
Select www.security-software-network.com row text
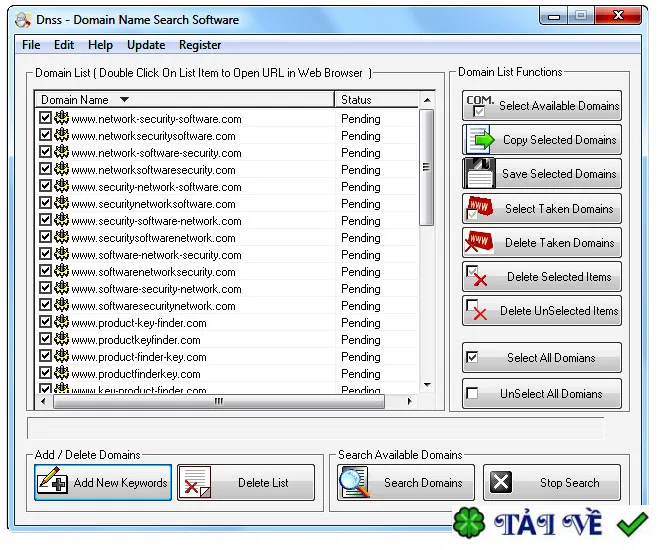[x=156, y=221]
